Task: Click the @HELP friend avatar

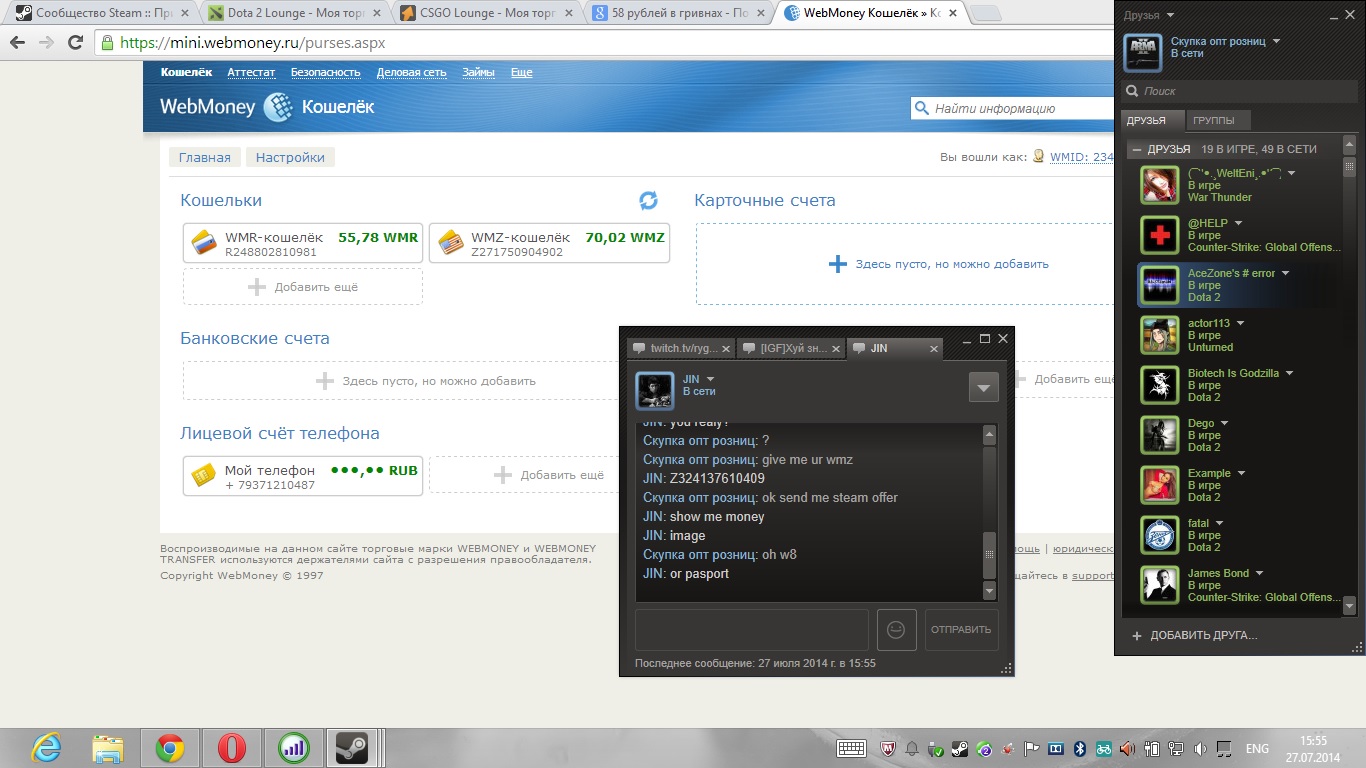Action: click(1160, 235)
